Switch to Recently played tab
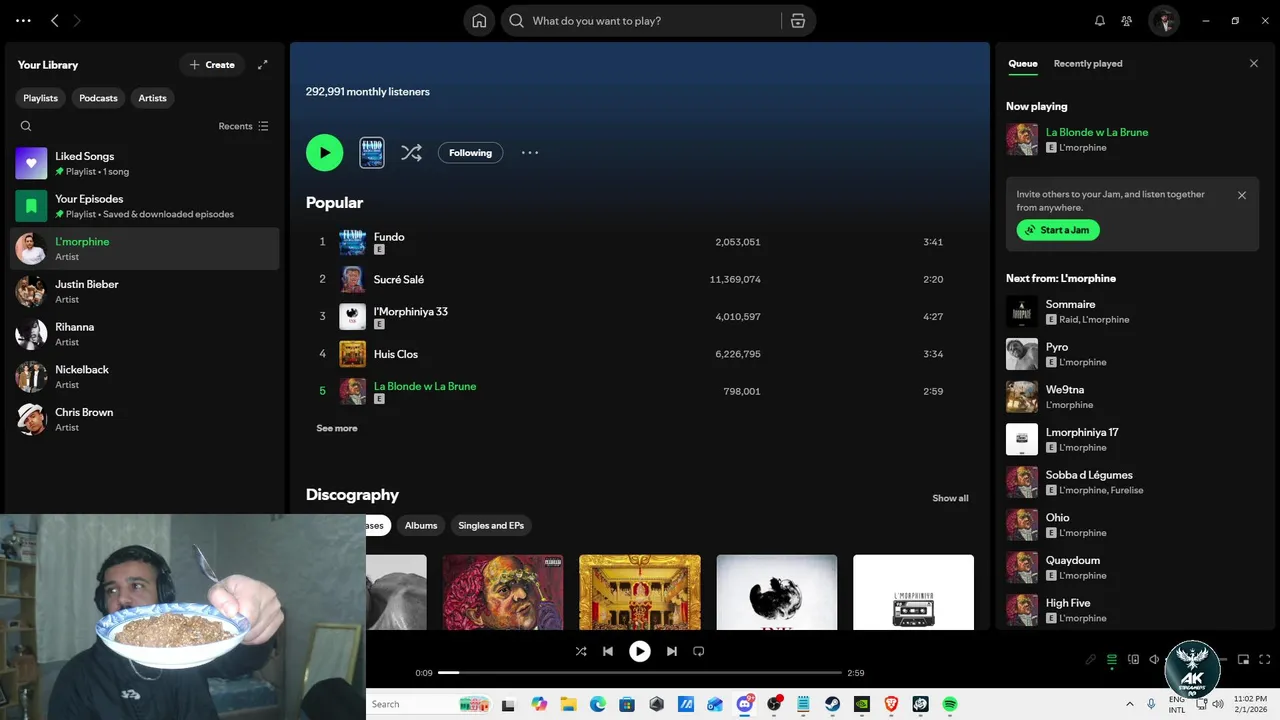This screenshot has width=1280, height=720. [x=1088, y=64]
